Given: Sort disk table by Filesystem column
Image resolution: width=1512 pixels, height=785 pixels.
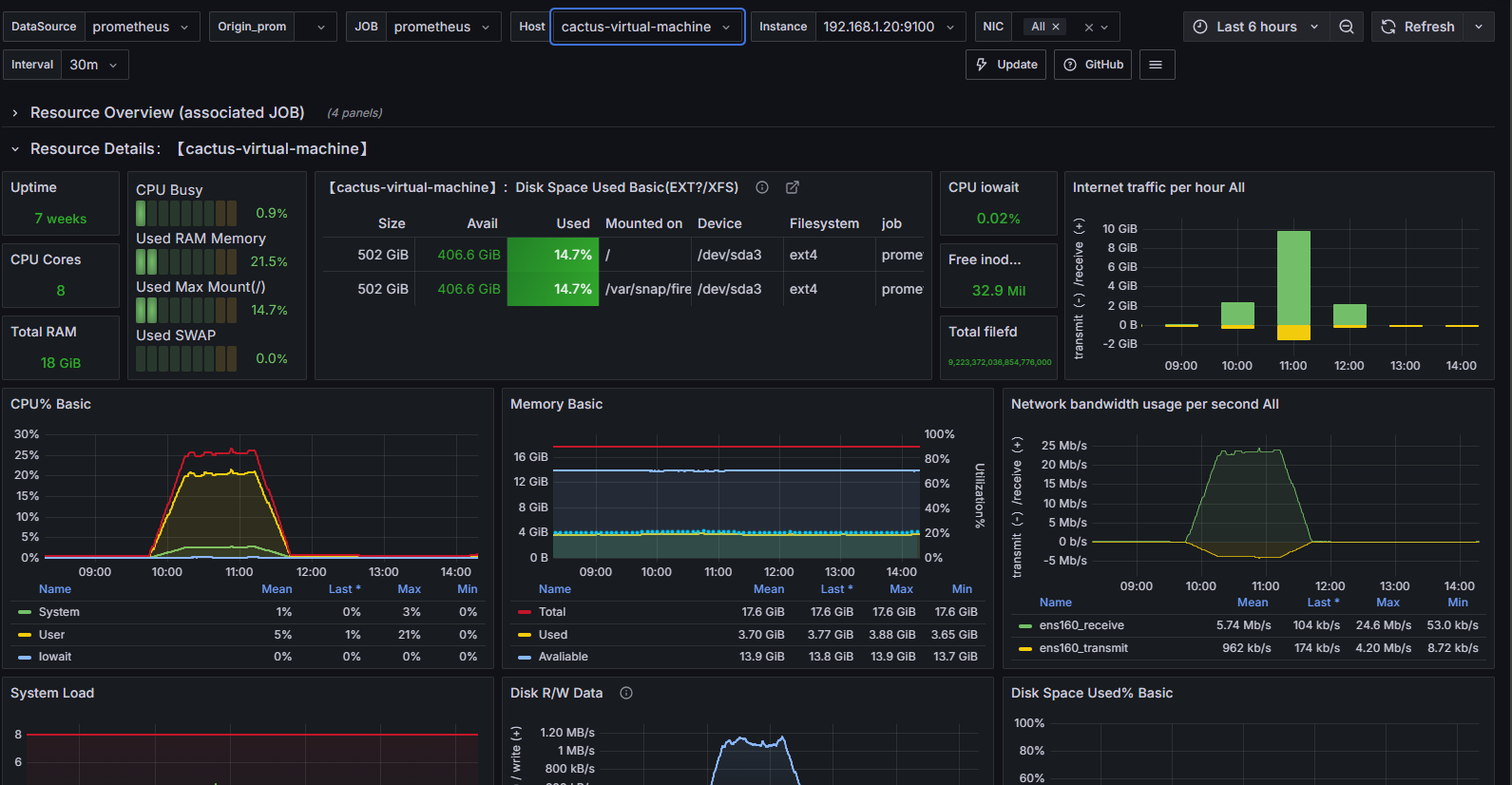Looking at the screenshot, I should [x=824, y=223].
